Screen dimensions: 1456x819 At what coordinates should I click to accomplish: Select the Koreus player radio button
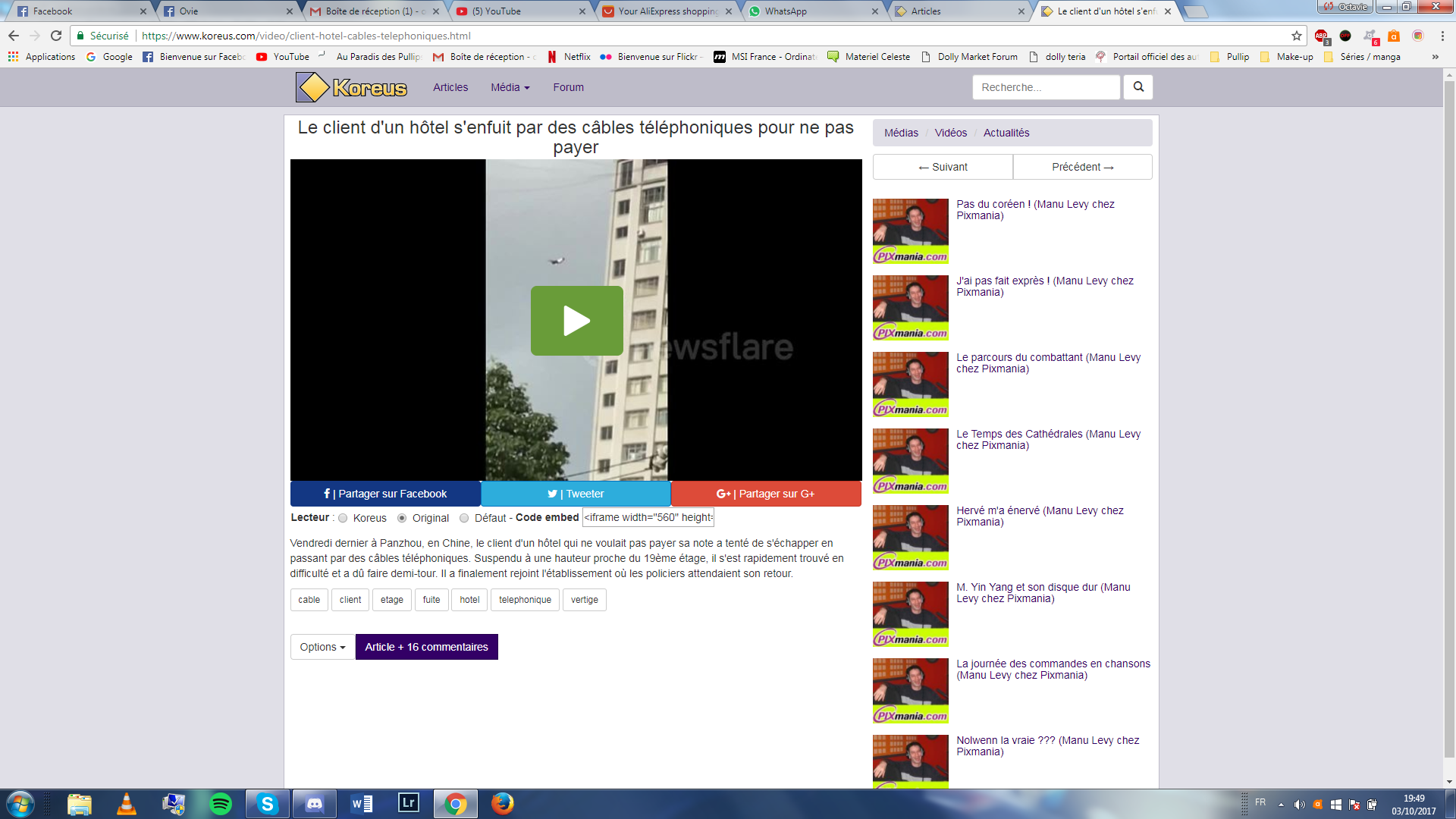pyautogui.click(x=344, y=518)
